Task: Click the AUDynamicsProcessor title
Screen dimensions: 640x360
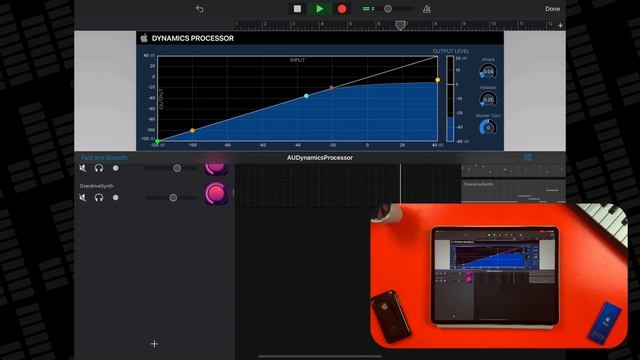Action: pyautogui.click(x=320, y=158)
